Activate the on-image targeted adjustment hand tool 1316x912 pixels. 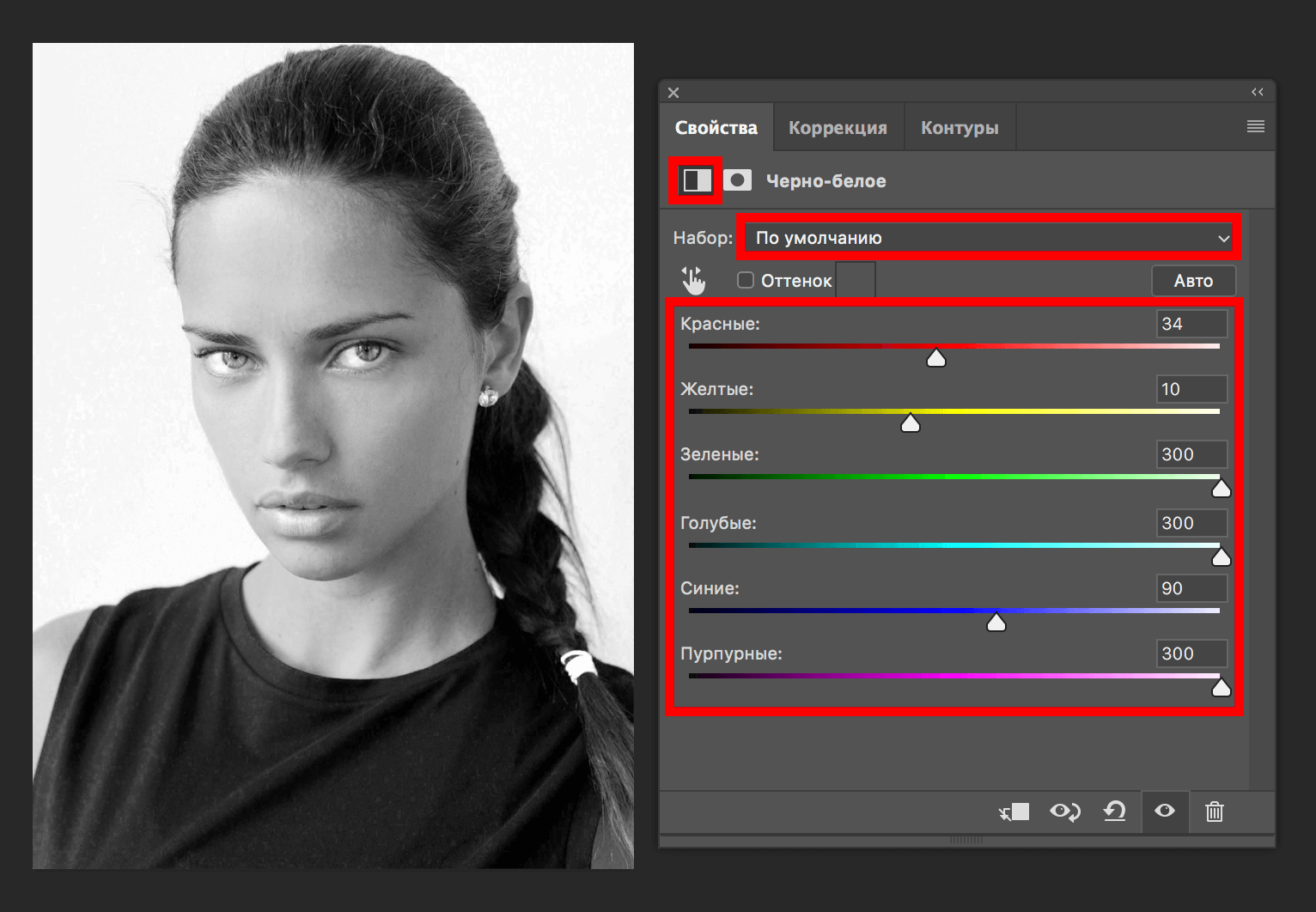(693, 281)
